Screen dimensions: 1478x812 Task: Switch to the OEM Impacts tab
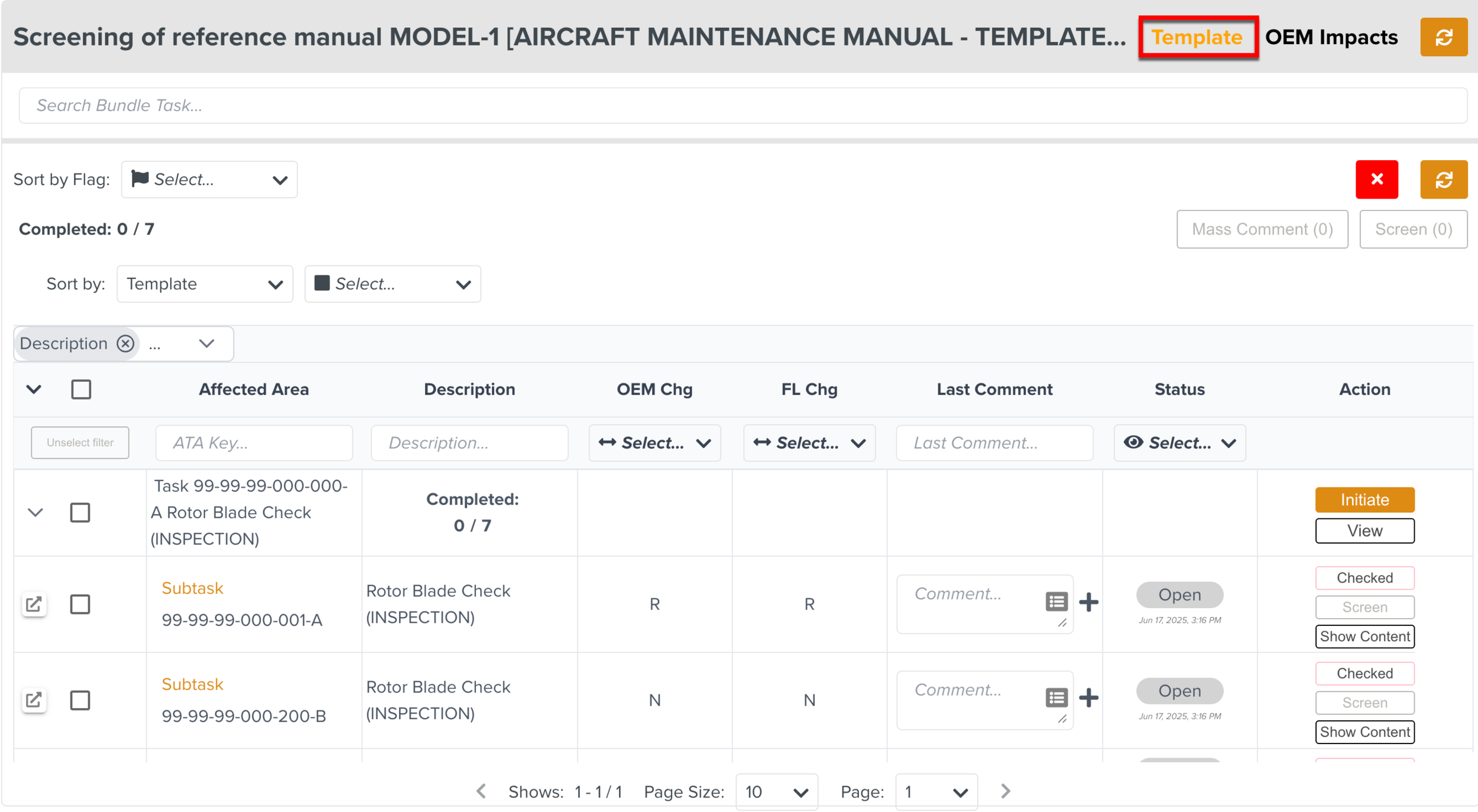click(1330, 37)
